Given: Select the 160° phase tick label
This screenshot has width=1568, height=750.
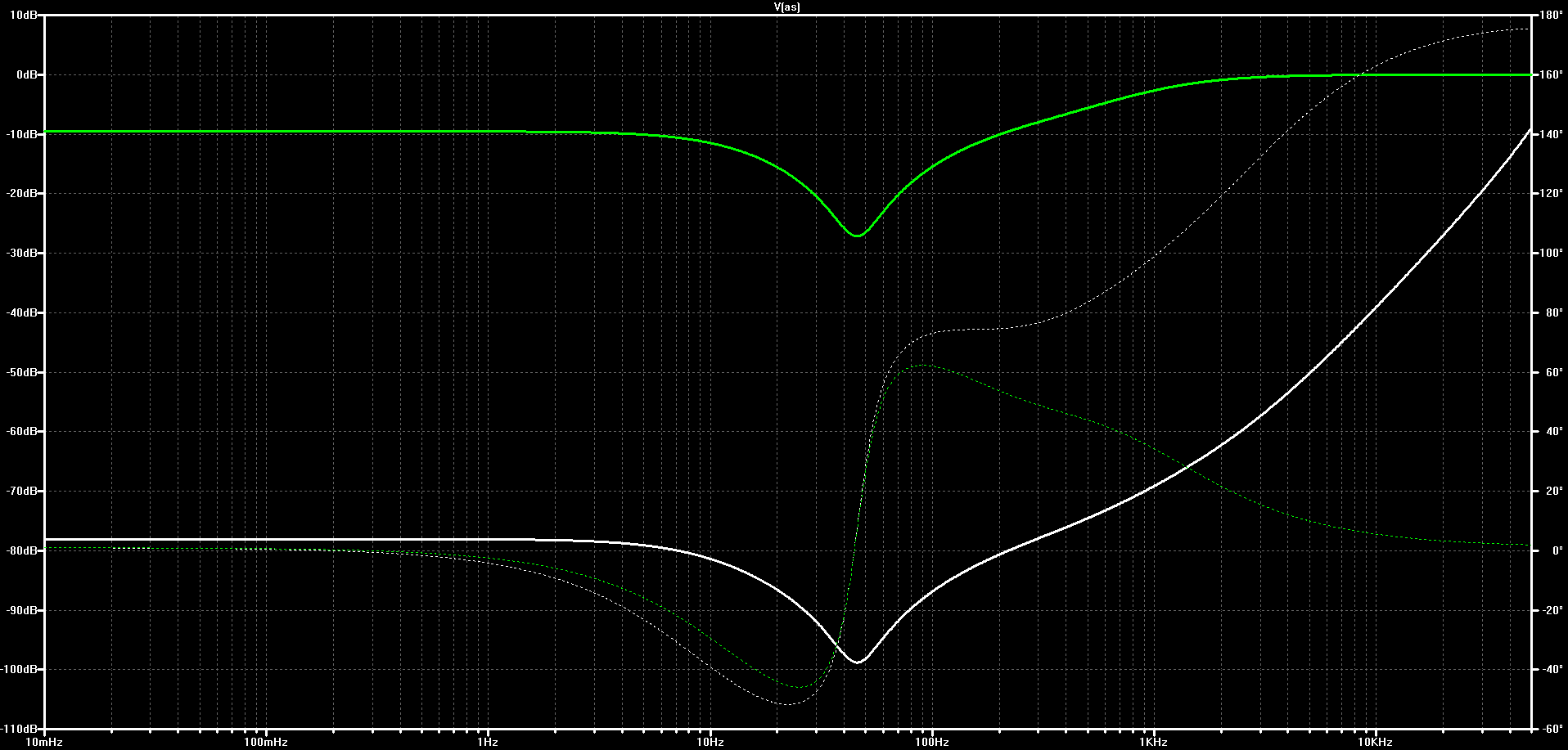Looking at the screenshot, I should (x=1552, y=74).
